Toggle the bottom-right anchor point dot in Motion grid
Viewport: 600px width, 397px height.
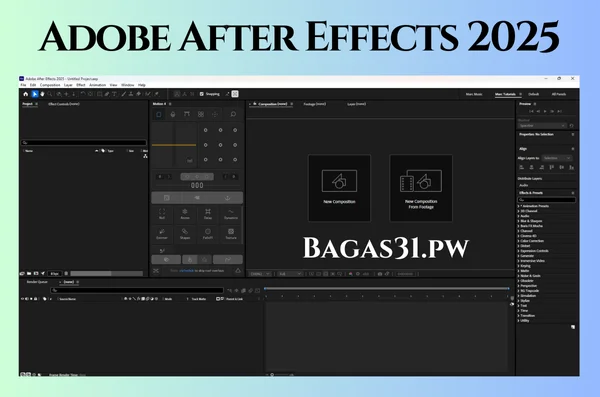point(235,160)
